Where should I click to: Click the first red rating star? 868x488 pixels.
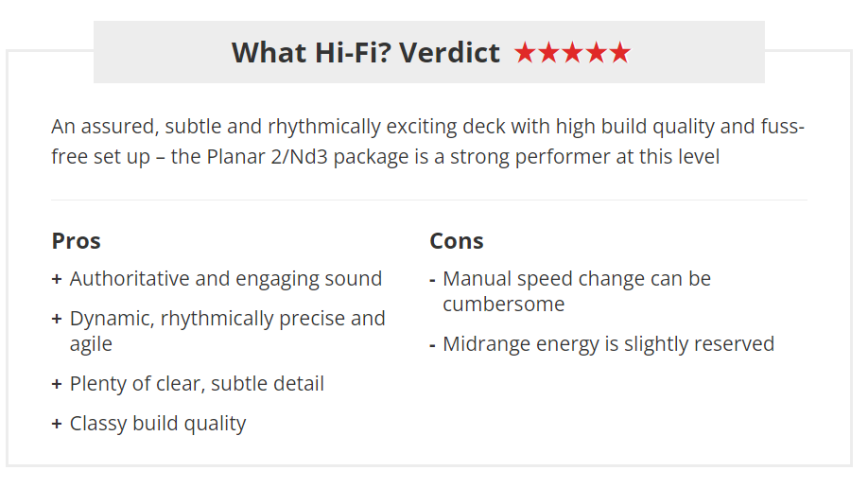click(525, 53)
